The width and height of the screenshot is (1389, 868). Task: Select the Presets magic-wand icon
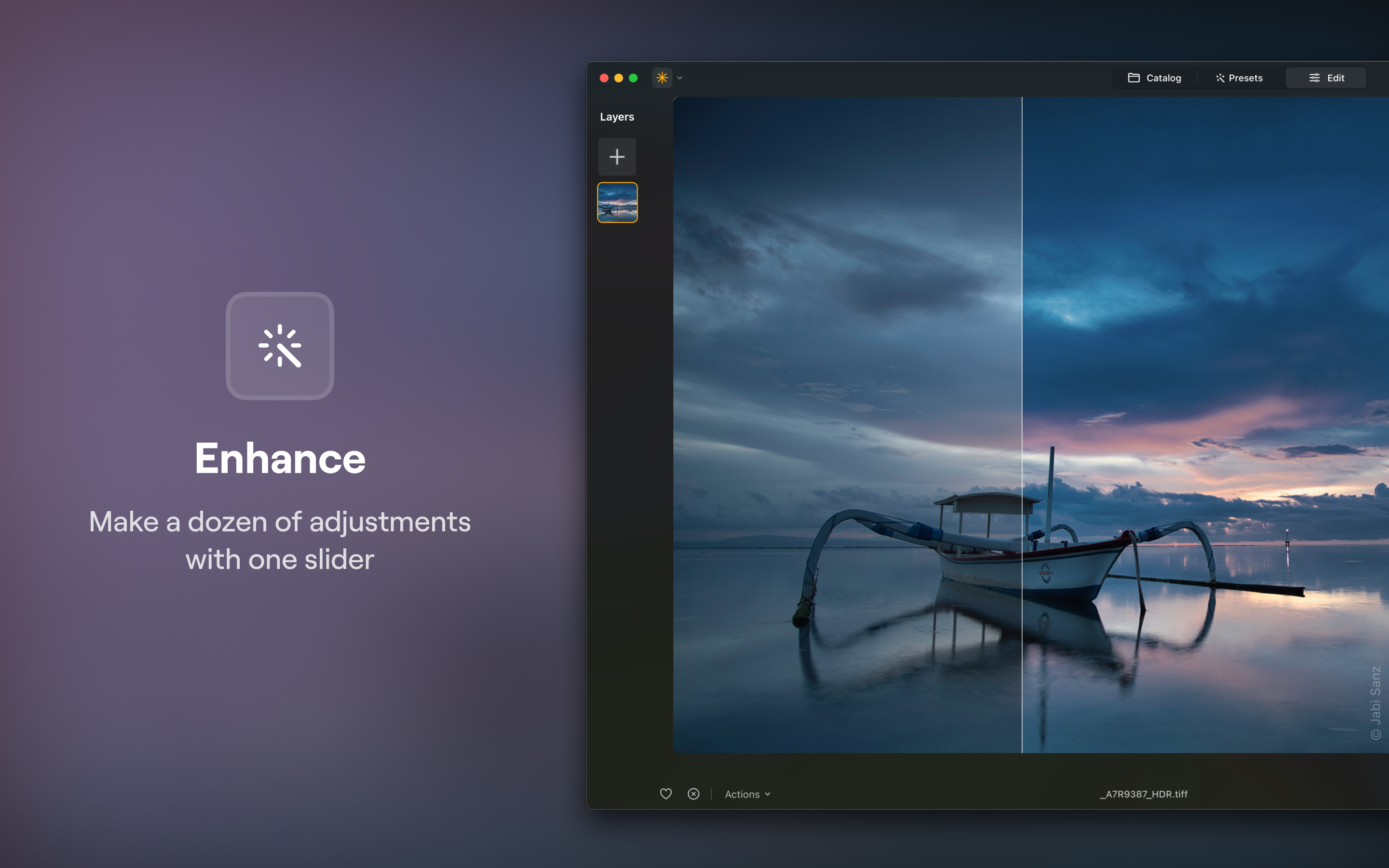tap(1220, 78)
